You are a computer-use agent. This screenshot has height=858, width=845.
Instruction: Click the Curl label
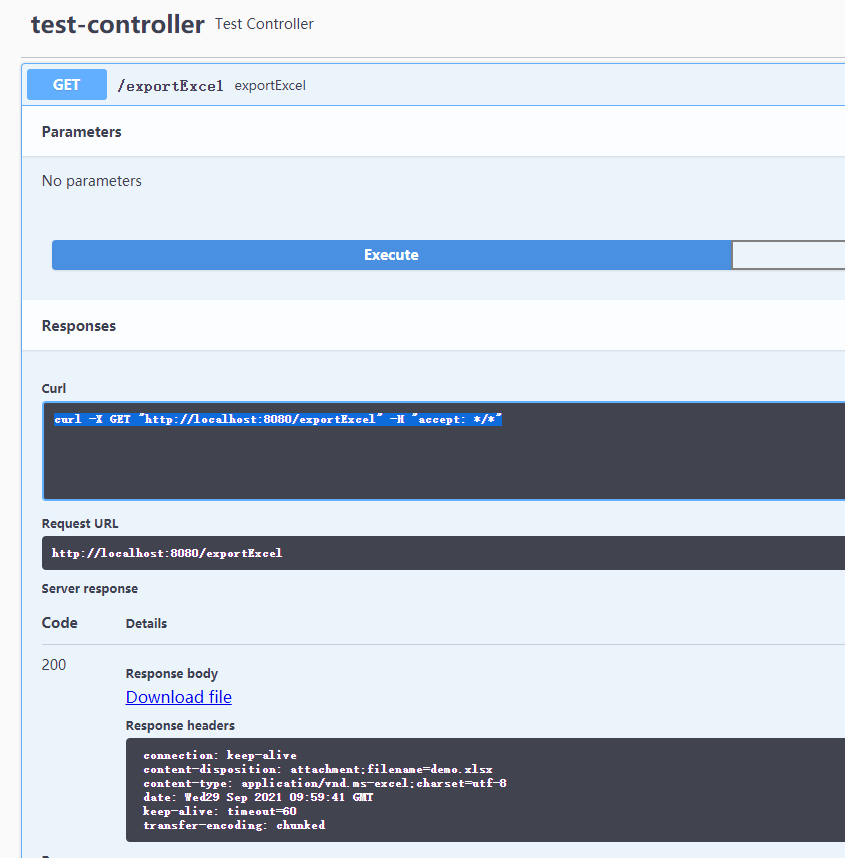click(54, 389)
